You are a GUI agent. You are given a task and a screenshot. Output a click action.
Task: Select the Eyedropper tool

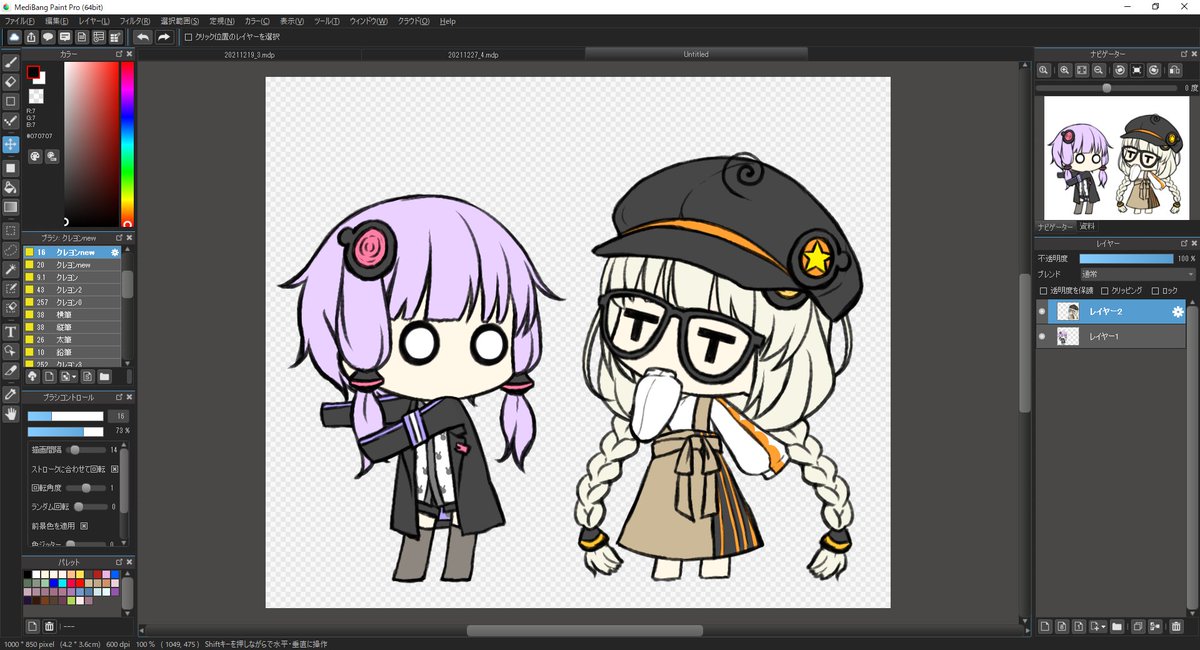(11, 394)
